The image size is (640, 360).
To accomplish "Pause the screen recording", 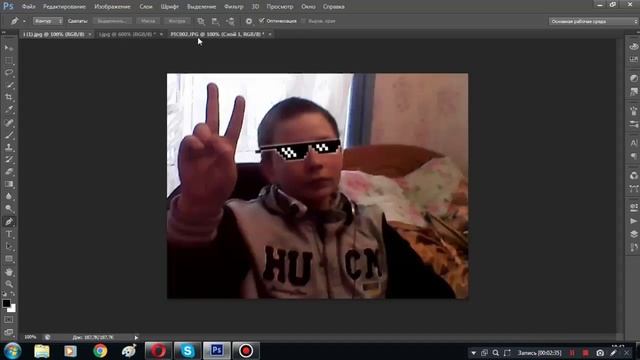I will 572,353.
